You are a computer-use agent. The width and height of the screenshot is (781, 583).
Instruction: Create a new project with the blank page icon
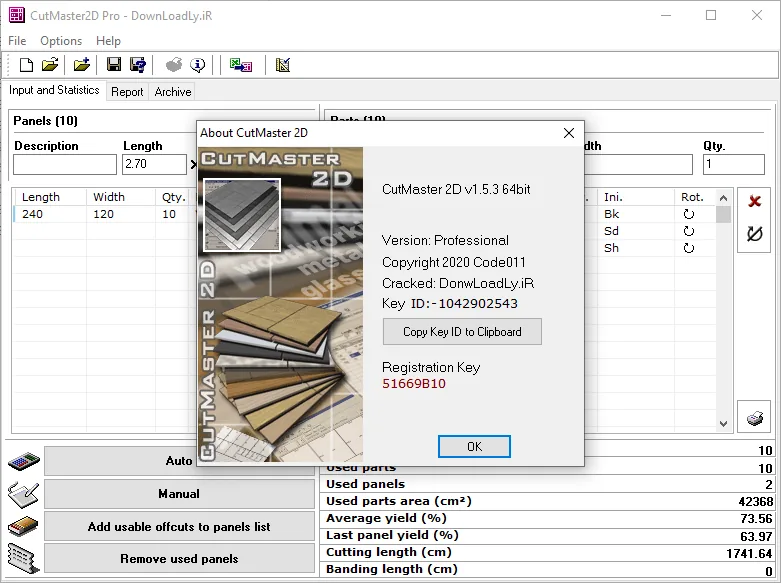[x=26, y=65]
